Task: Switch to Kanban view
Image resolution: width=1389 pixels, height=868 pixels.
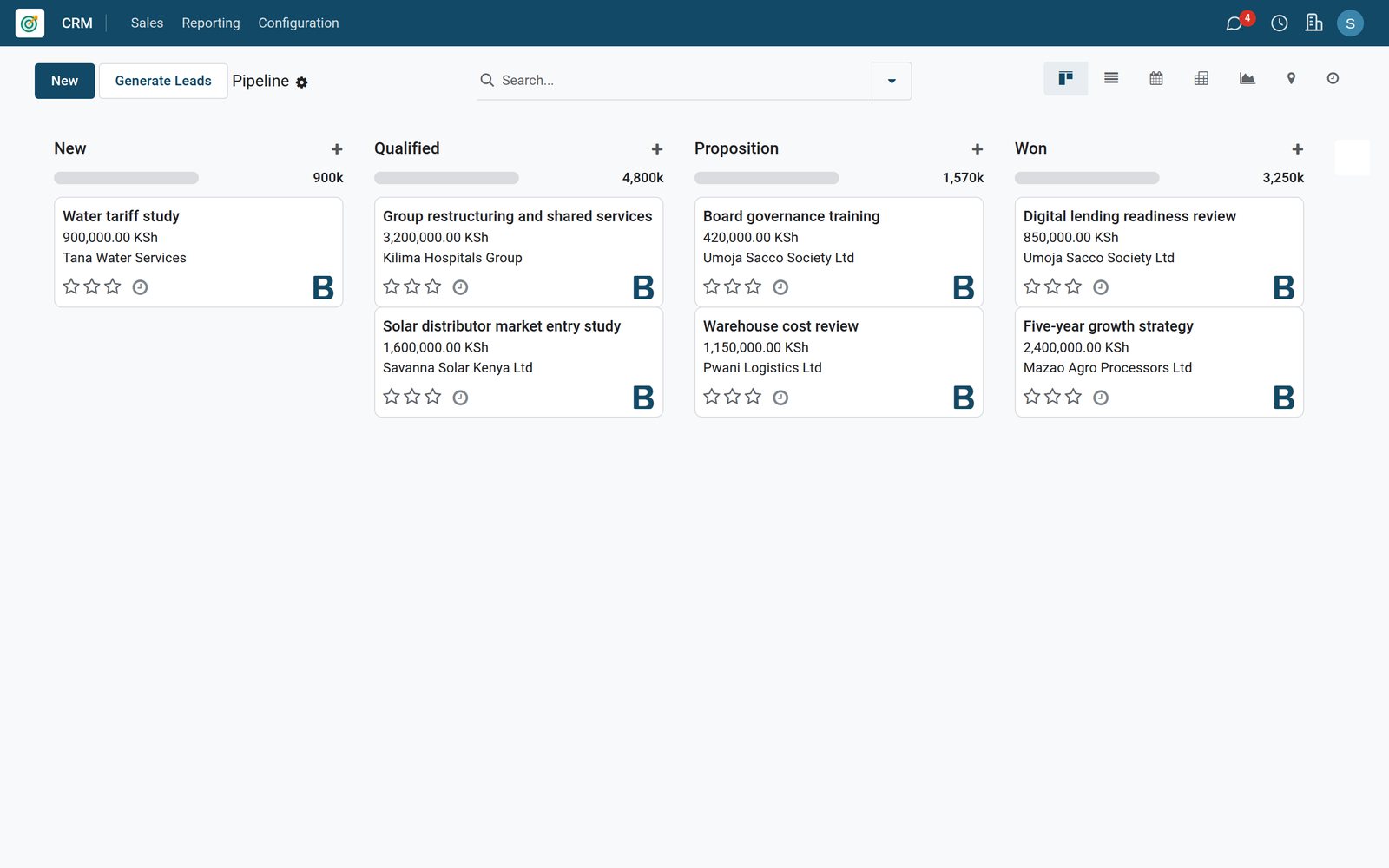Action: click(x=1065, y=79)
